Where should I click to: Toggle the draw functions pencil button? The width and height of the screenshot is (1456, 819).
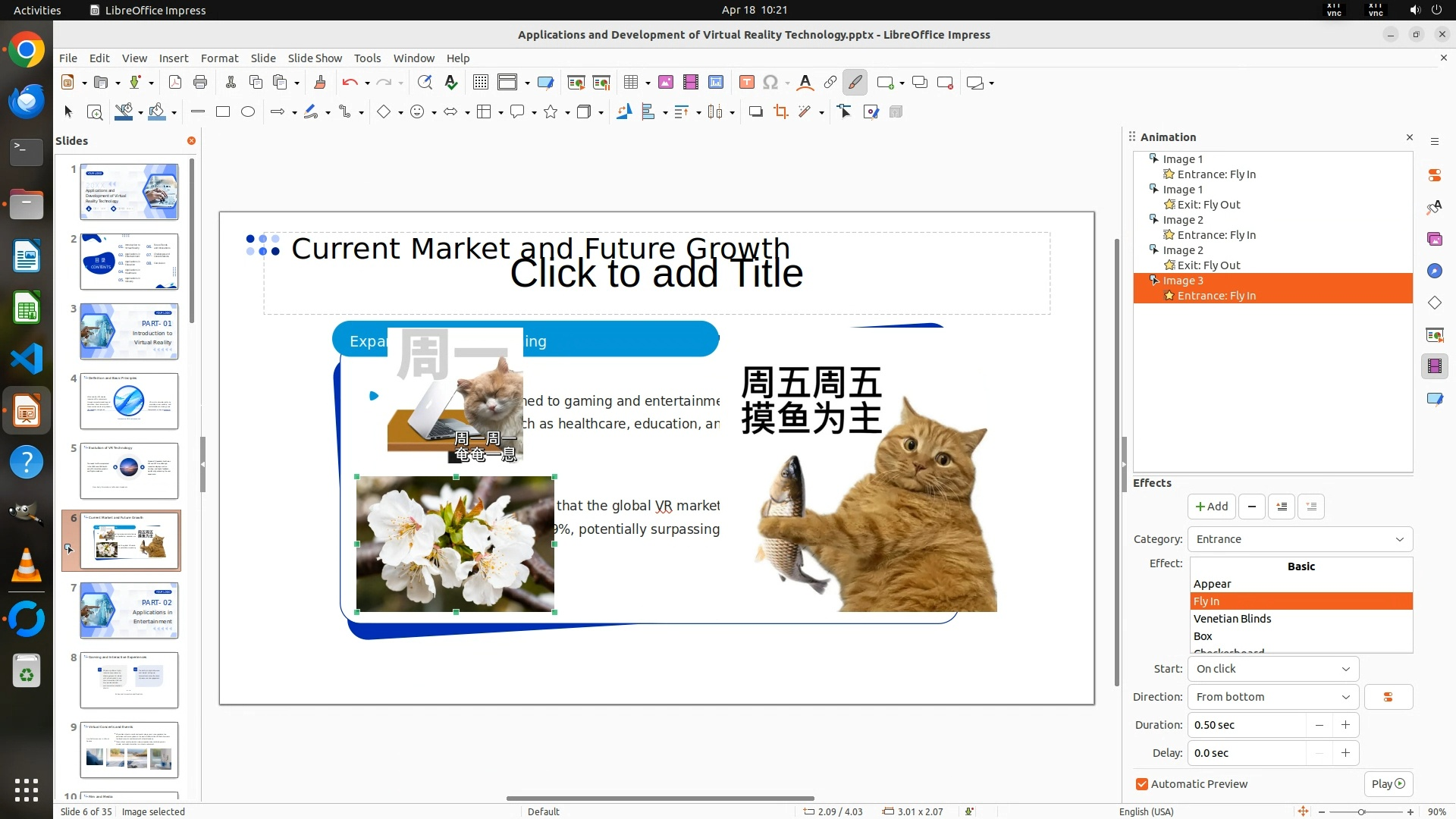(855, 83)
